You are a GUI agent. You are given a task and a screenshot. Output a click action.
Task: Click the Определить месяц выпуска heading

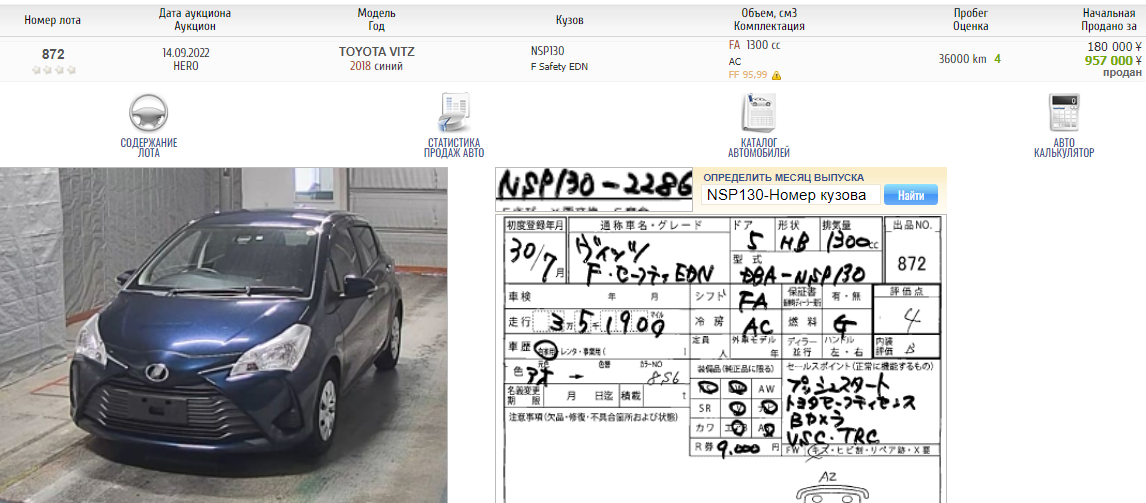coord(783,177)
